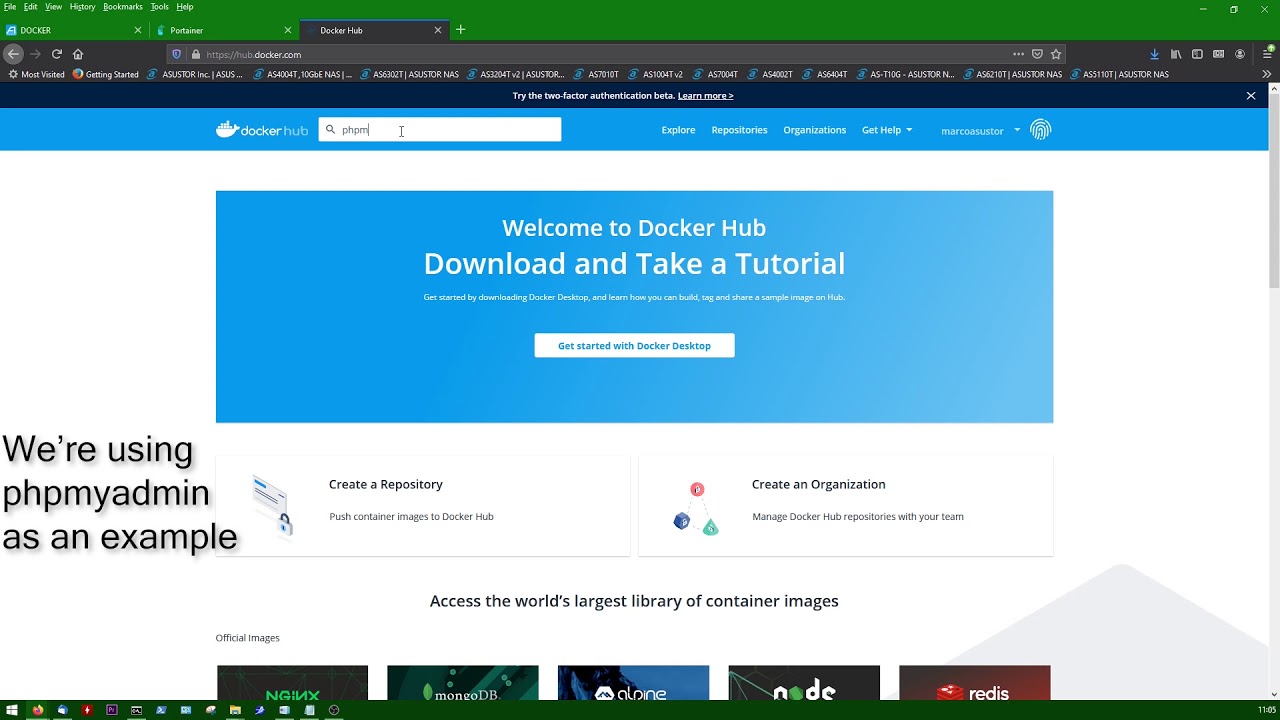
Task: Close the Portainer tab
Action: (288, 30)
